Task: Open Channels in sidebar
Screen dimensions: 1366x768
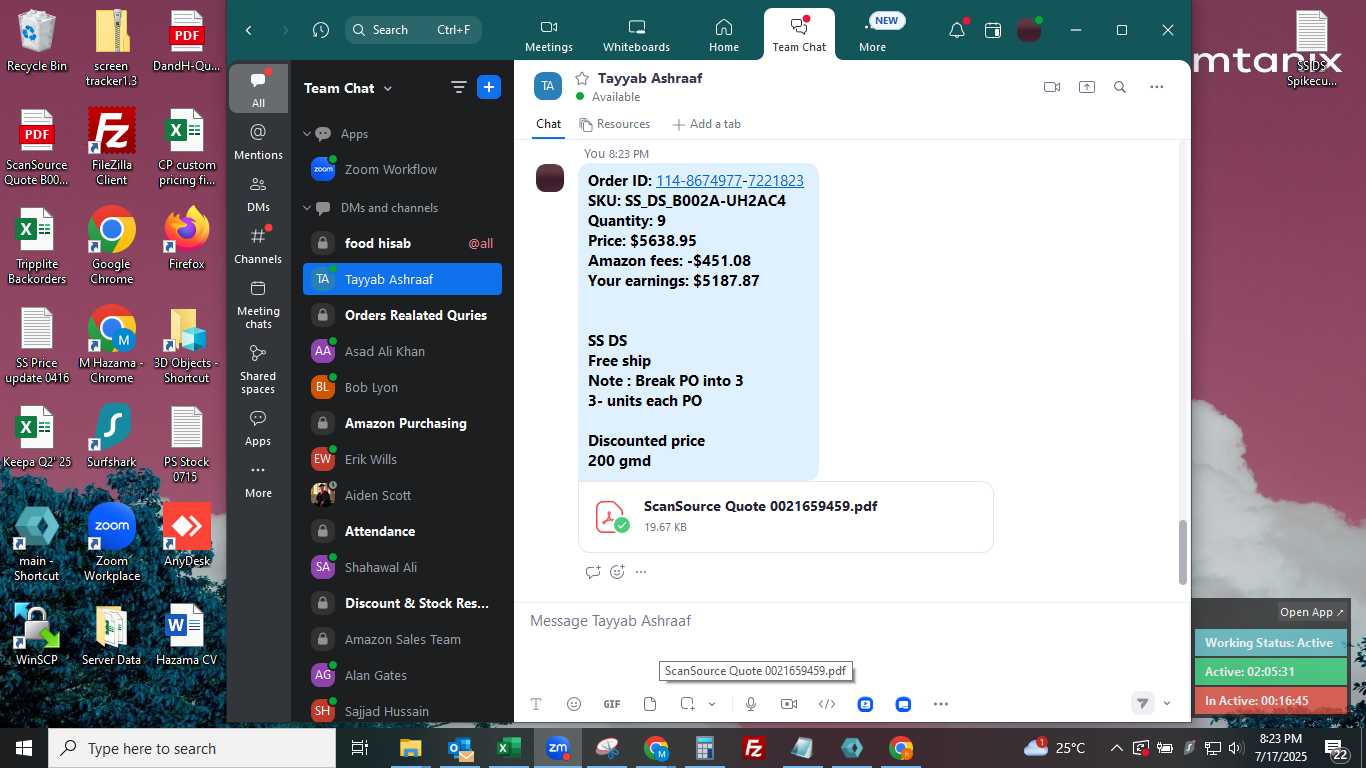Action: pos(258,246)
